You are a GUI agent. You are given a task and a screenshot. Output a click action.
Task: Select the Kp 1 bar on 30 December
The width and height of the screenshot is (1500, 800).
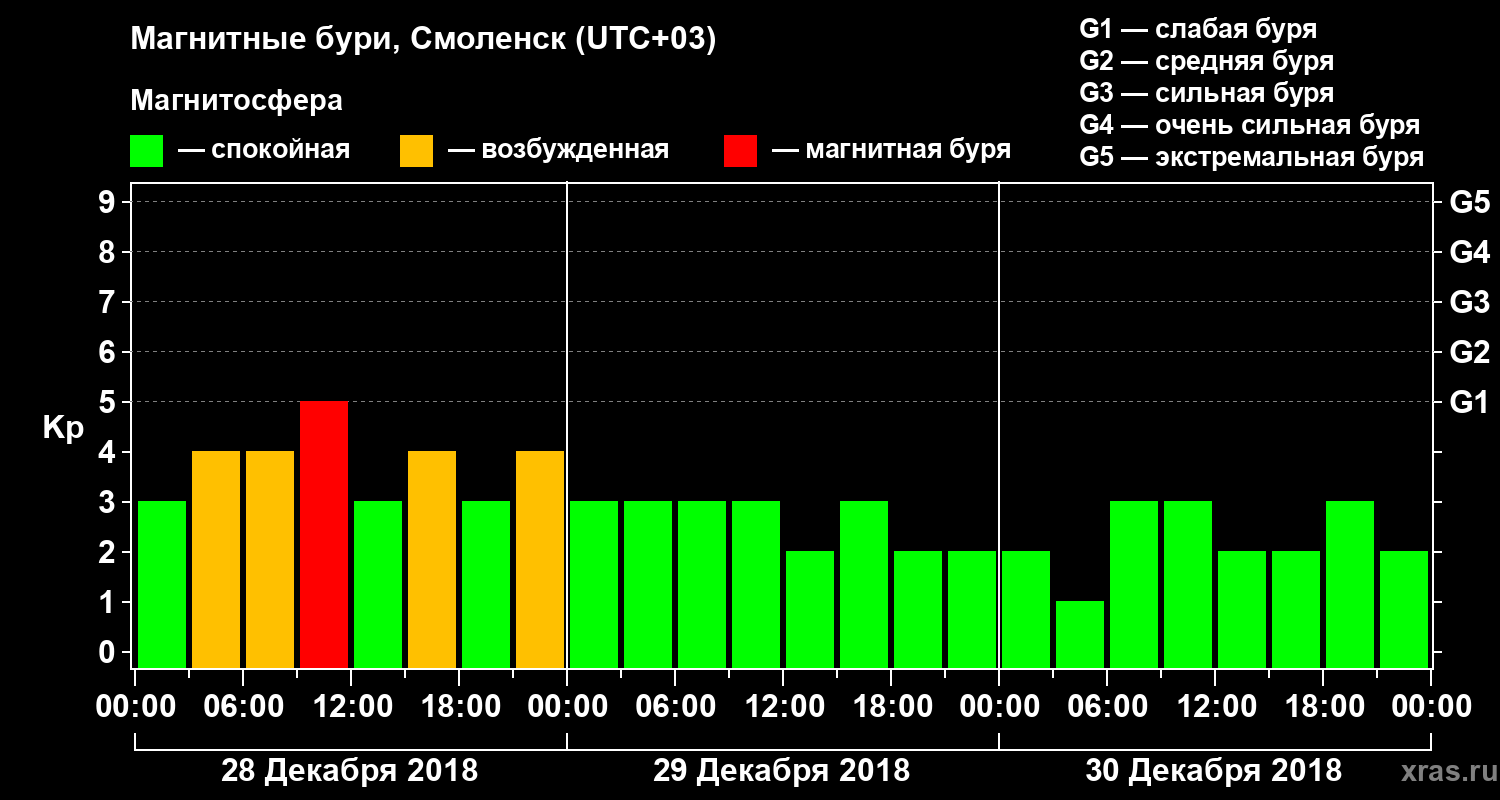pos(1080,634)
